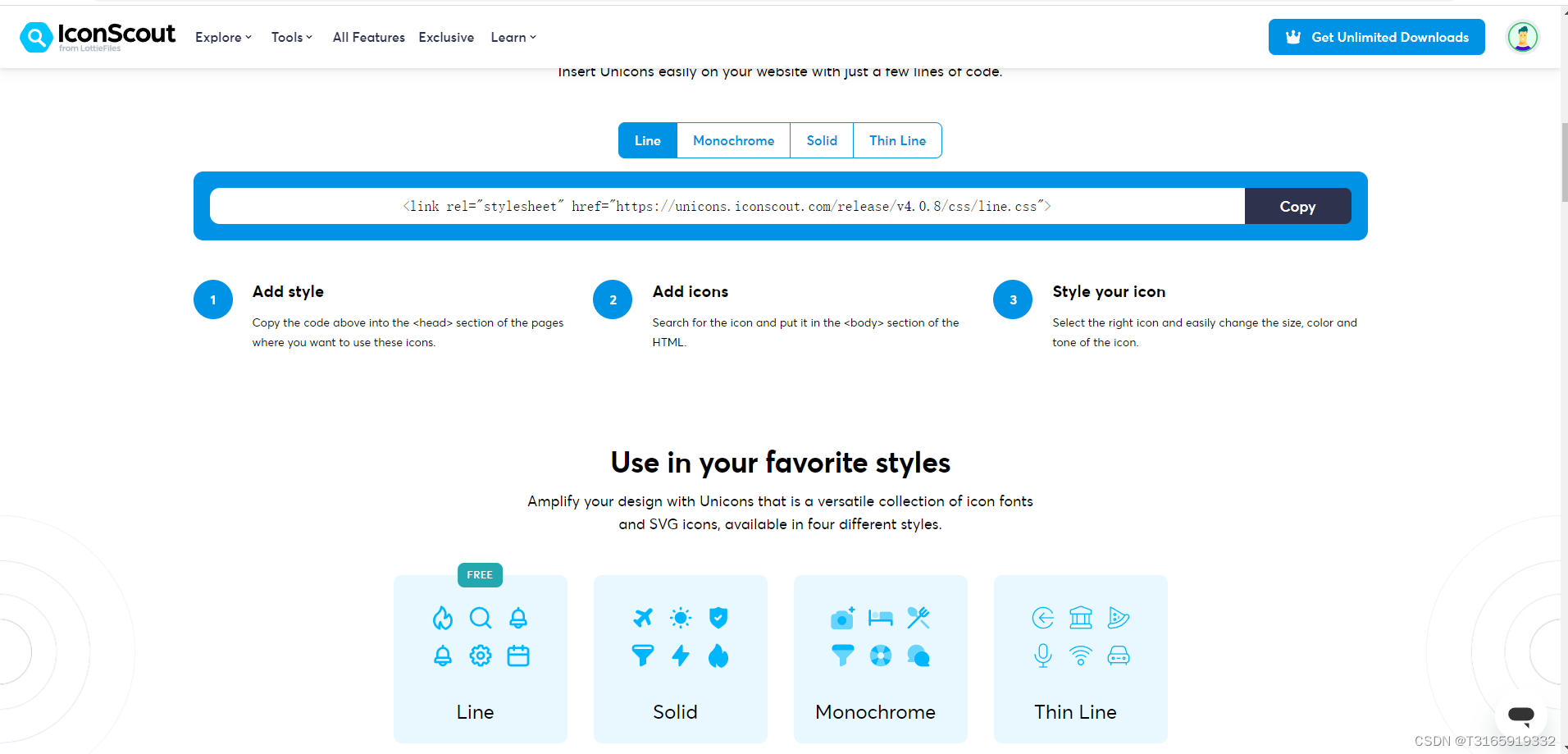Viewport: 1568px width, 754px height.
Task: Switch to the Solid style tab
Action: tap(822, 140)
